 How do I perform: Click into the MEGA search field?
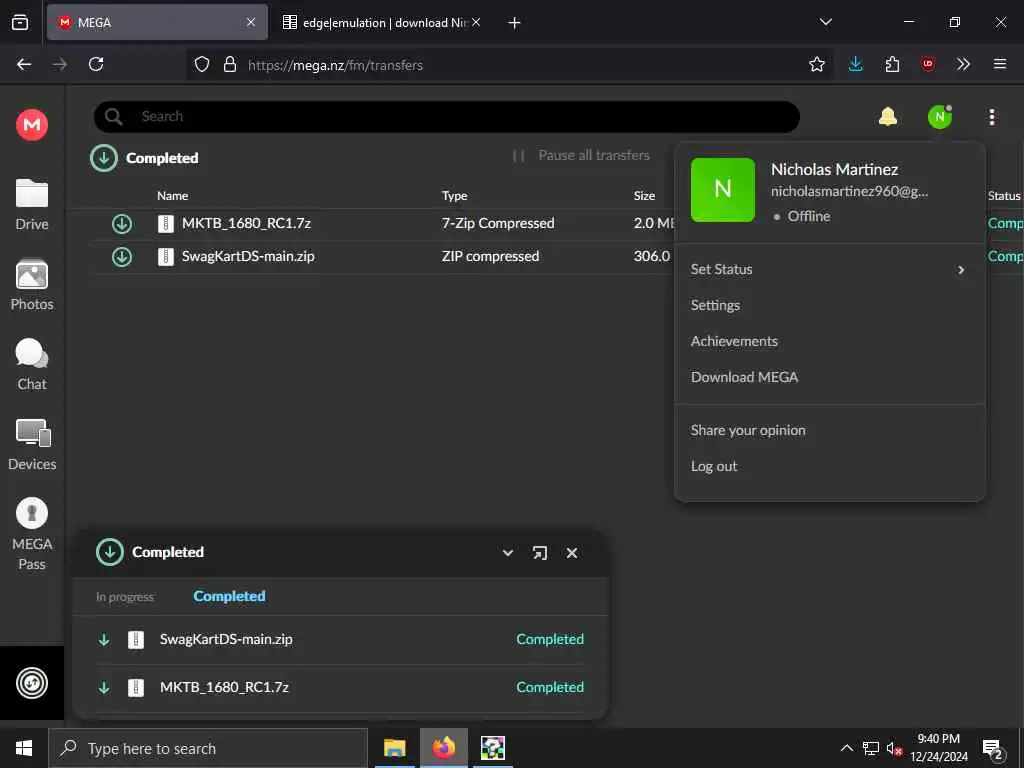pos(446,117)
